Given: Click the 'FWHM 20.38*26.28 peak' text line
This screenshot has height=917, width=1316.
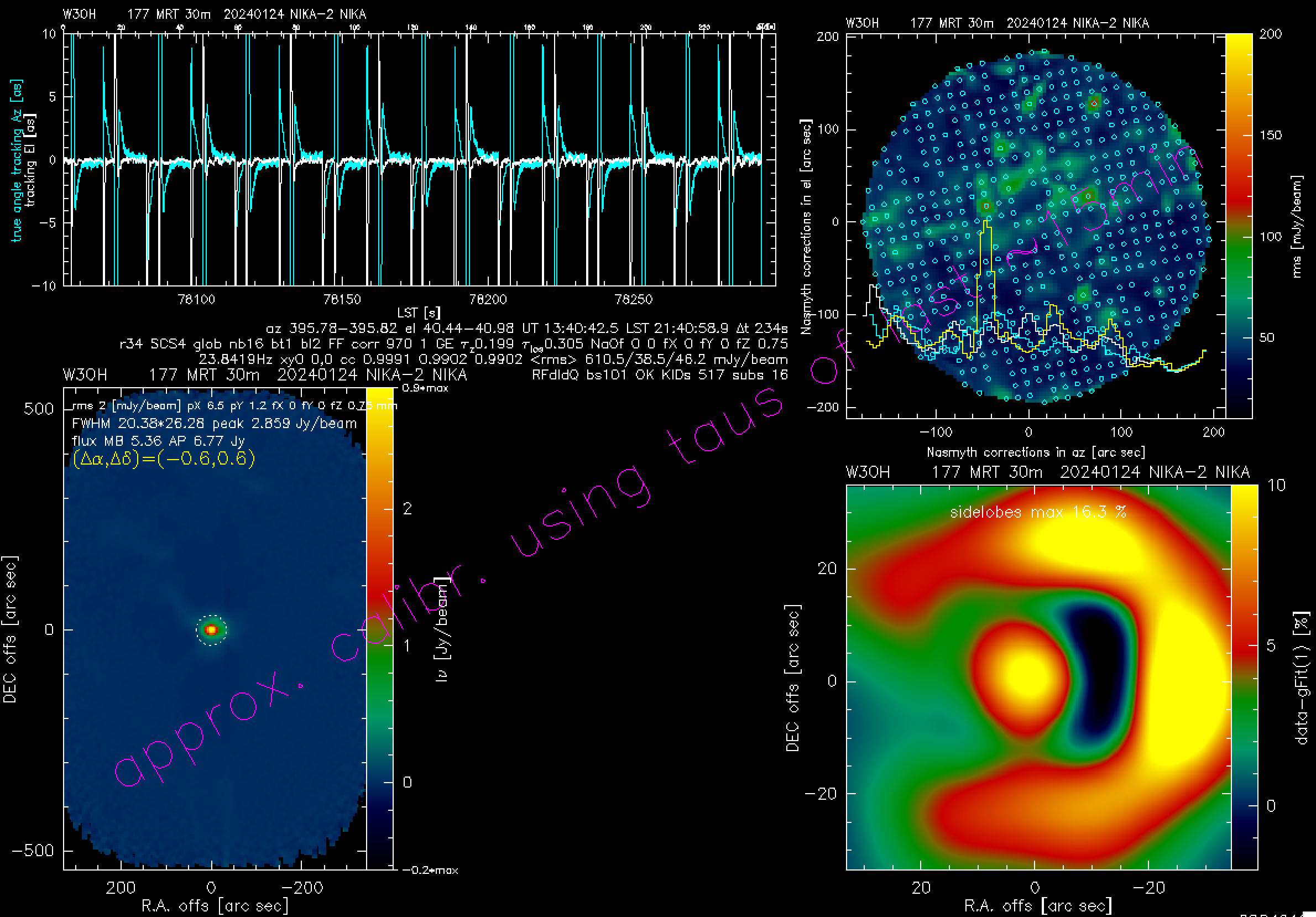Looking at the screenshot, I should click(214, 424).
